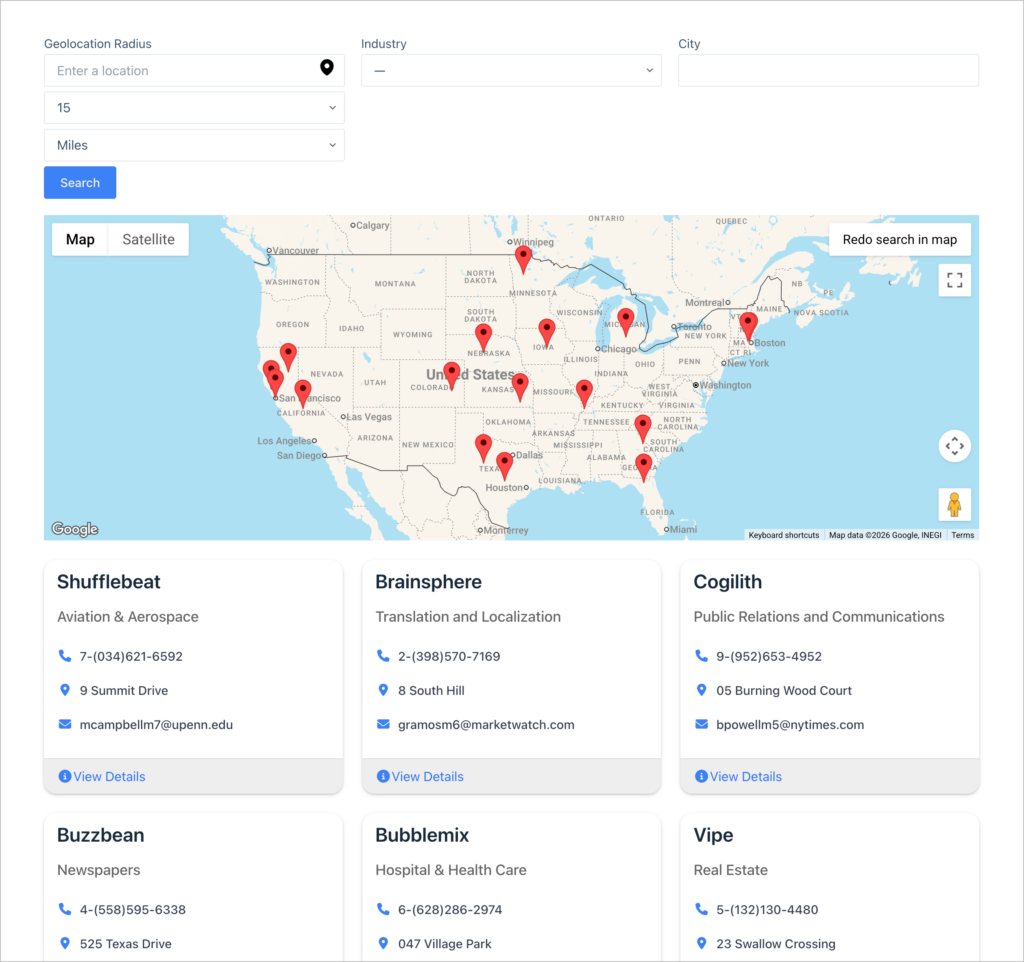Open the Industry dropdown
1024x962 pixels.
(511, 70)
